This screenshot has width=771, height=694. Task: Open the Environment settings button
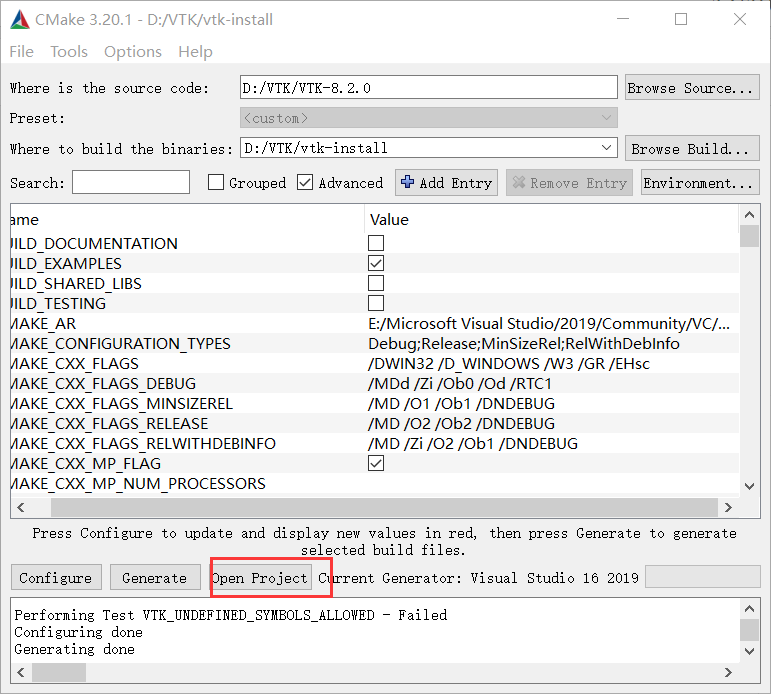coord(700,183)
